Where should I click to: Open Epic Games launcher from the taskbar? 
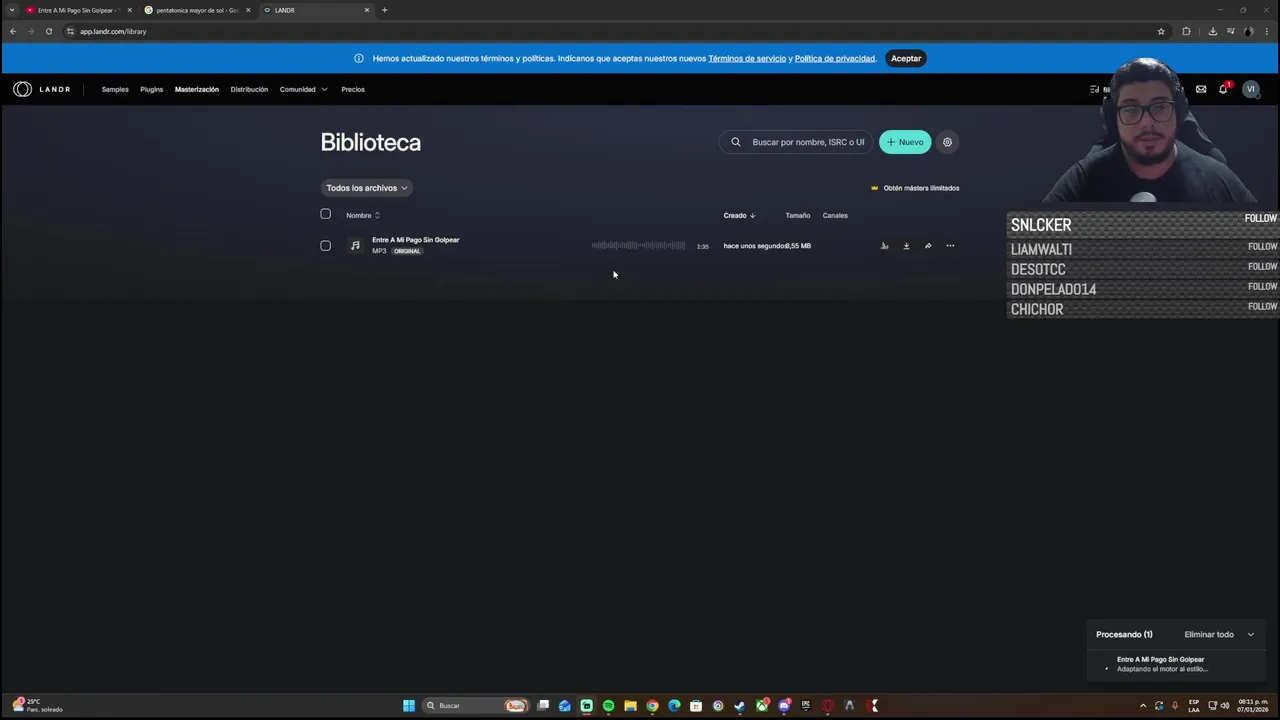pyautogui.click(x=806, y=706)
